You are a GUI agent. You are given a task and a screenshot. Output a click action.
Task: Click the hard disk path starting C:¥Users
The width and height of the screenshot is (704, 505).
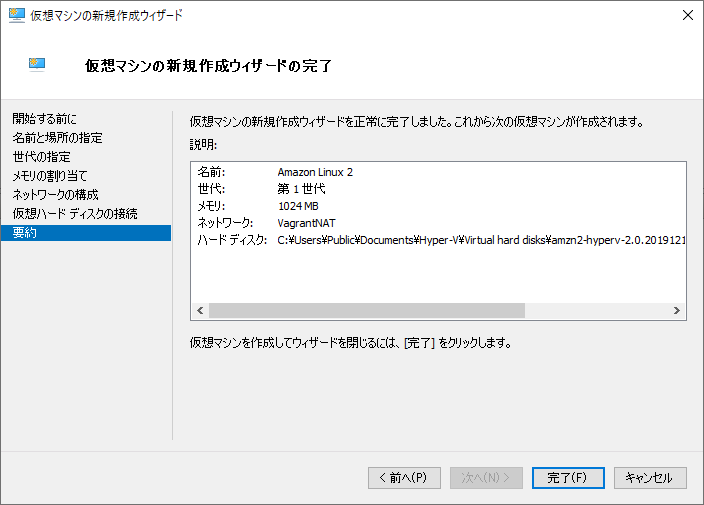click(x=481, y=240)
